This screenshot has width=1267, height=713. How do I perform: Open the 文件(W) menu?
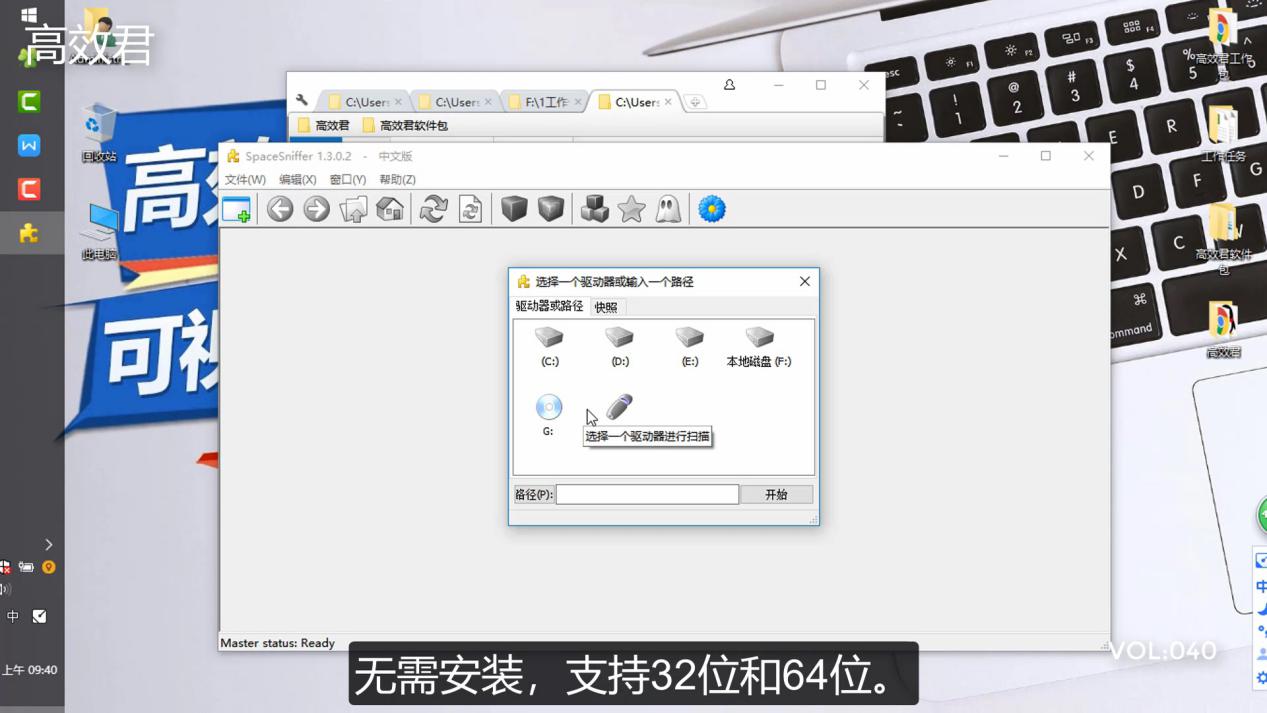tap(243, 179)
